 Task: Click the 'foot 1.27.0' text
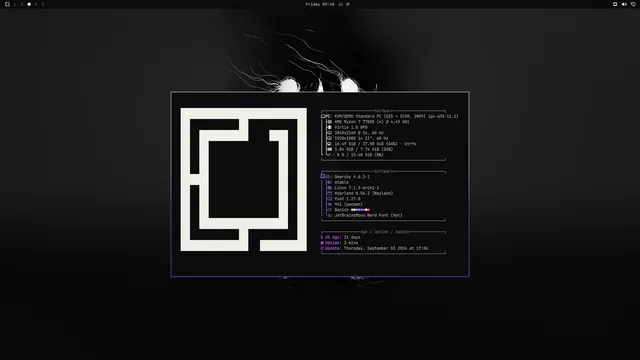coord(347,199)
